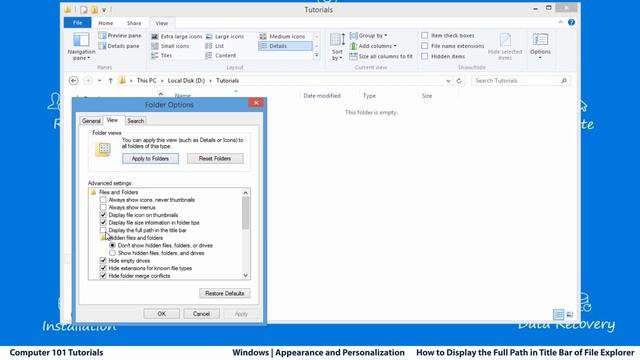Enable Item check boxes
The height and width of the screenshot is (360, 640).
point(424,36)
